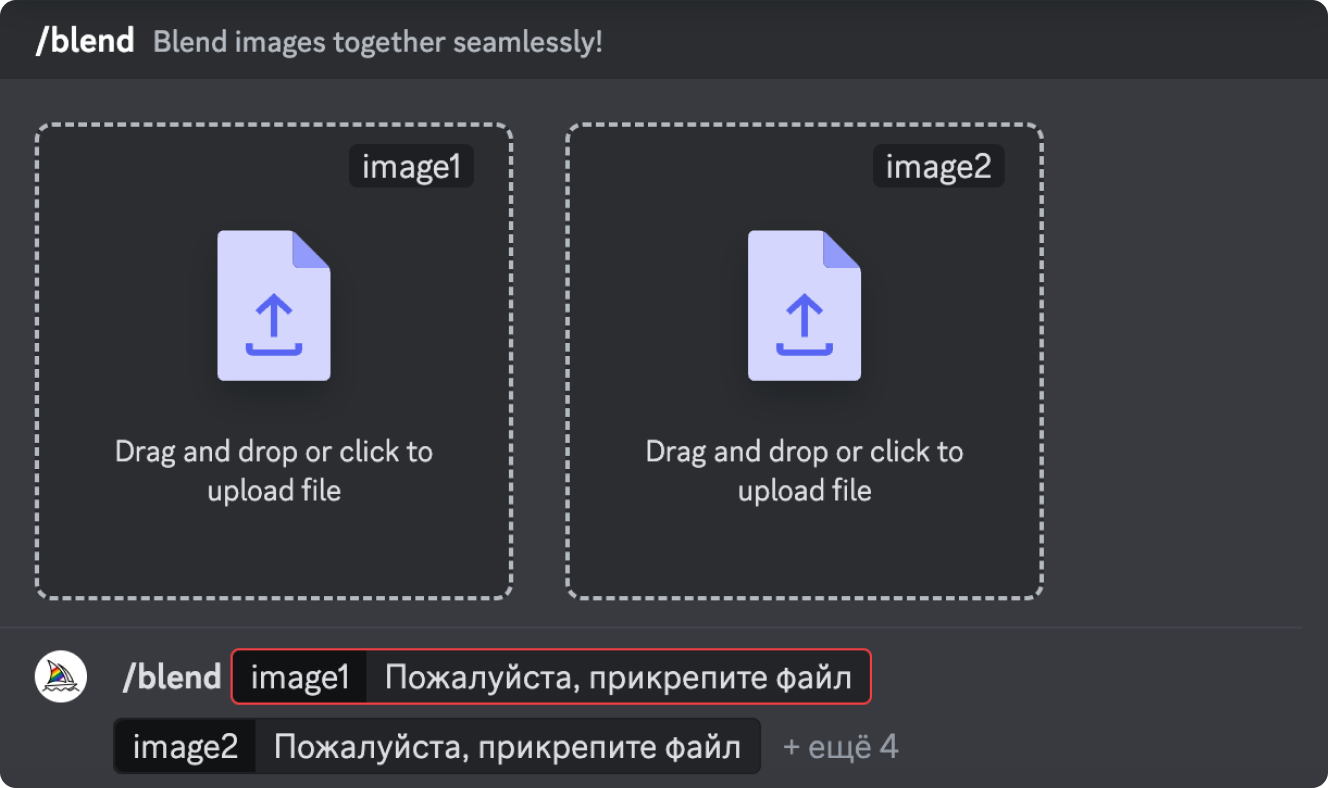Click the Midjourney sailboat avatar

pyautogui.click(x=61, y=676)
